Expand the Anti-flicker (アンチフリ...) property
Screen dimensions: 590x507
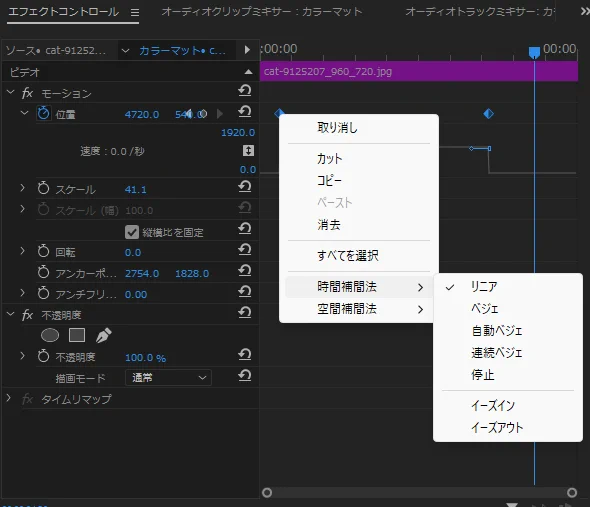22,292
